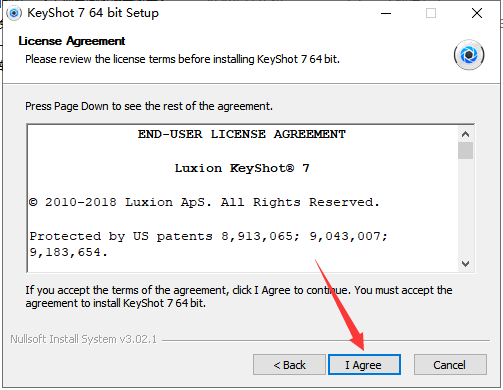Go to previous step with Back button

tap(289, 365)
